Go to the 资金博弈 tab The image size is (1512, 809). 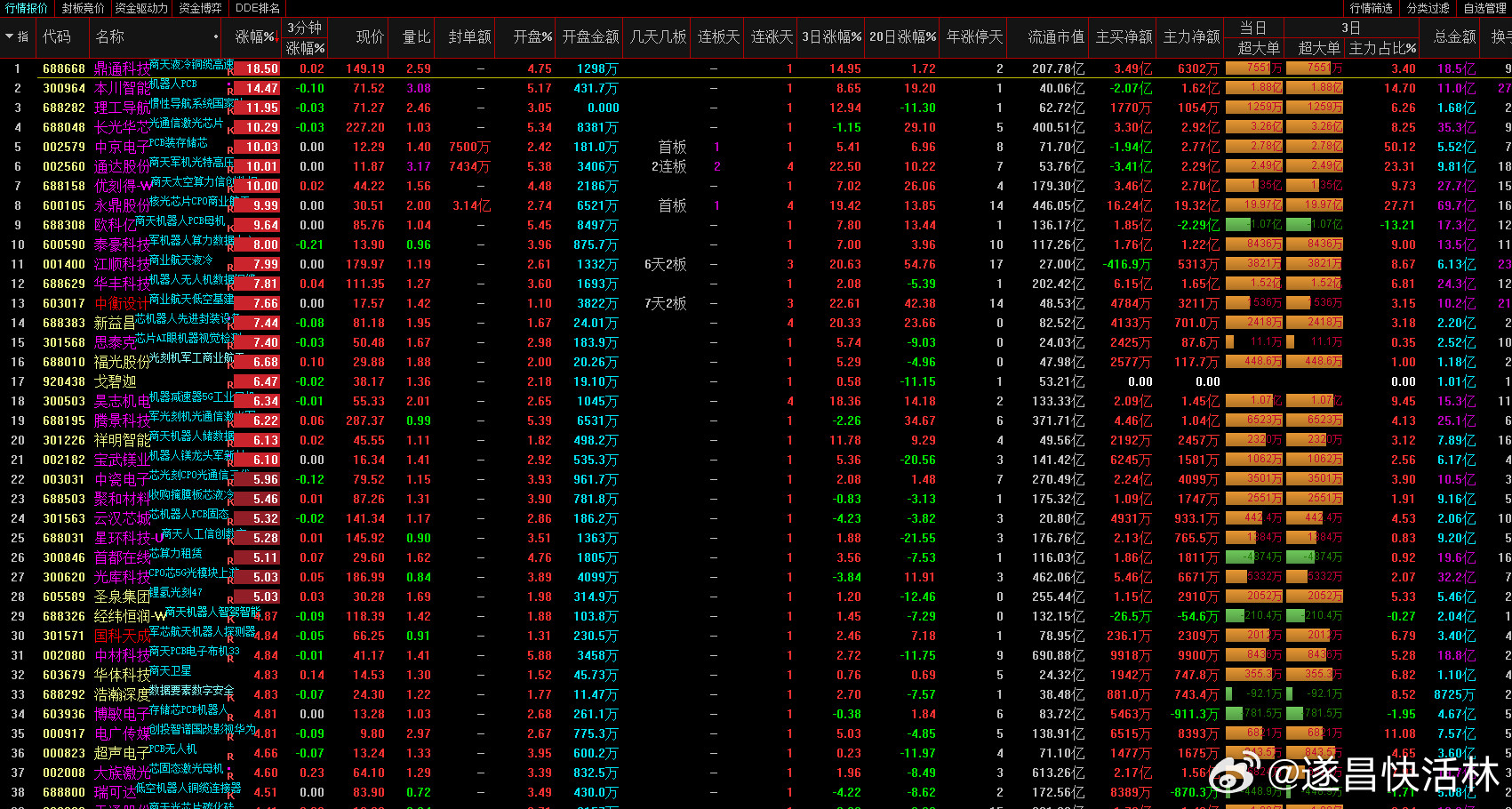[x=200, y=8]
